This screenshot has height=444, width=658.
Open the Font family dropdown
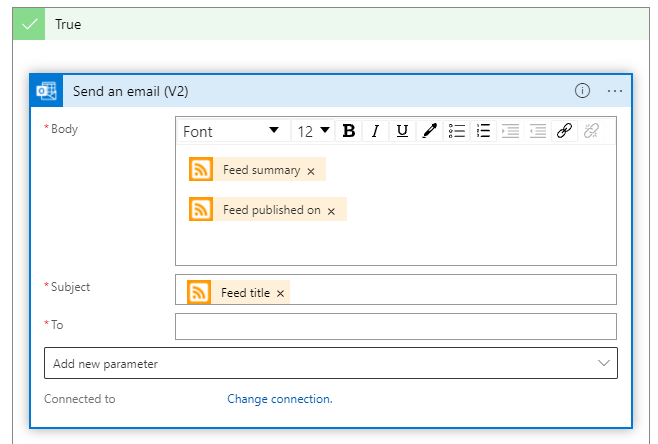tap(232, 131)
